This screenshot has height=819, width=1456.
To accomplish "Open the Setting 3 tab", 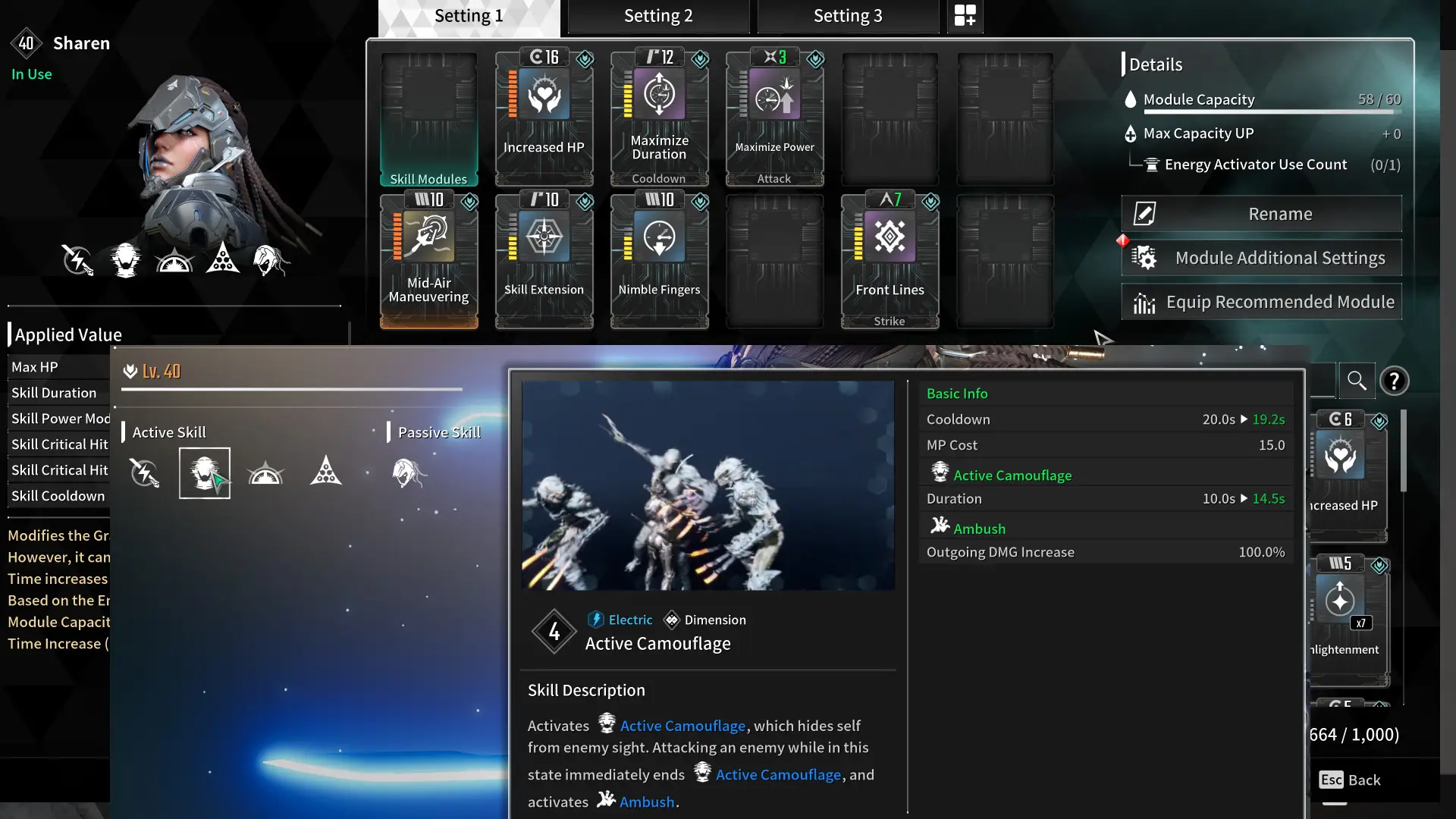I will (x=847, y=16).
